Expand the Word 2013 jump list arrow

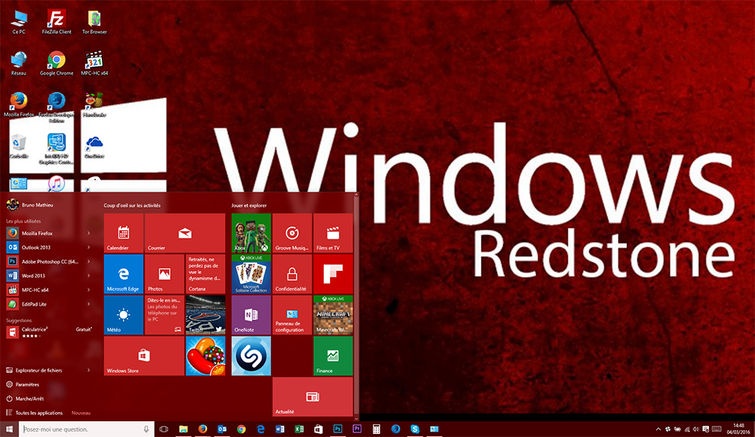tap(89, 276)
